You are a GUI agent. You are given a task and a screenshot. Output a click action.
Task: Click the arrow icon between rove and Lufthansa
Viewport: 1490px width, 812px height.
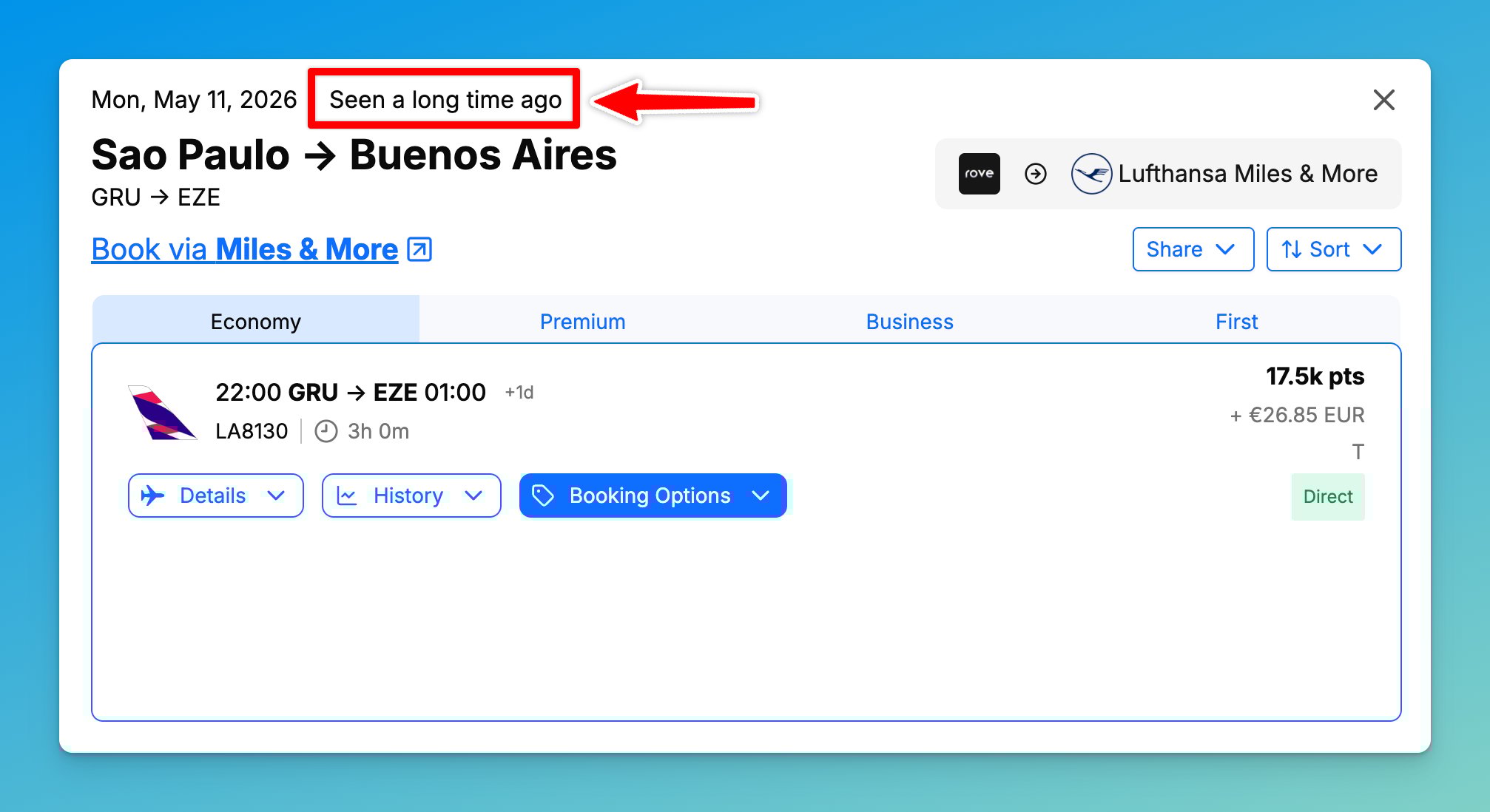point(1036,174)
